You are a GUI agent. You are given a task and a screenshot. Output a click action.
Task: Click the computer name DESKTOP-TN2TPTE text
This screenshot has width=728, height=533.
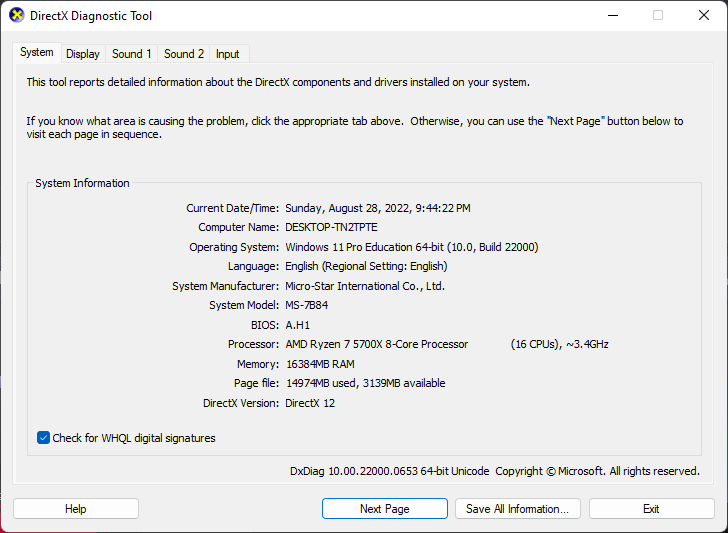click(x=331, y=227)
